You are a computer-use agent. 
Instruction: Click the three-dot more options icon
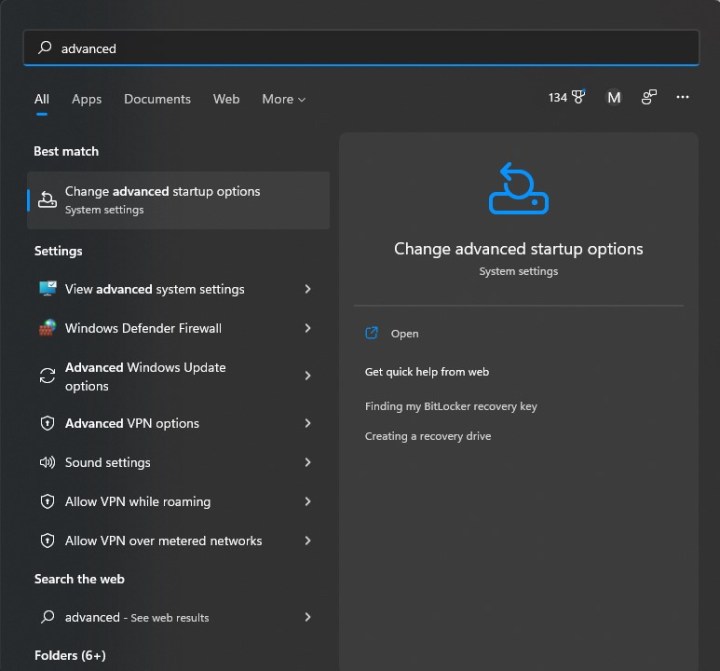click(683, 98)
